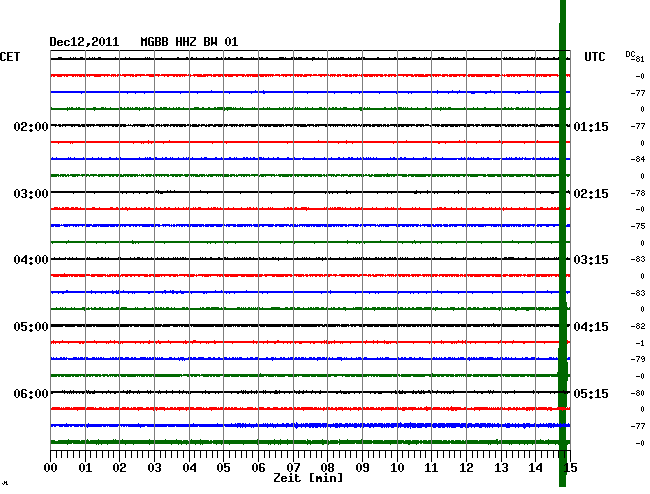The height and width of the screenshot is (494, 650).
Task: Select minute tick label 12
Action: click(466, 468)
